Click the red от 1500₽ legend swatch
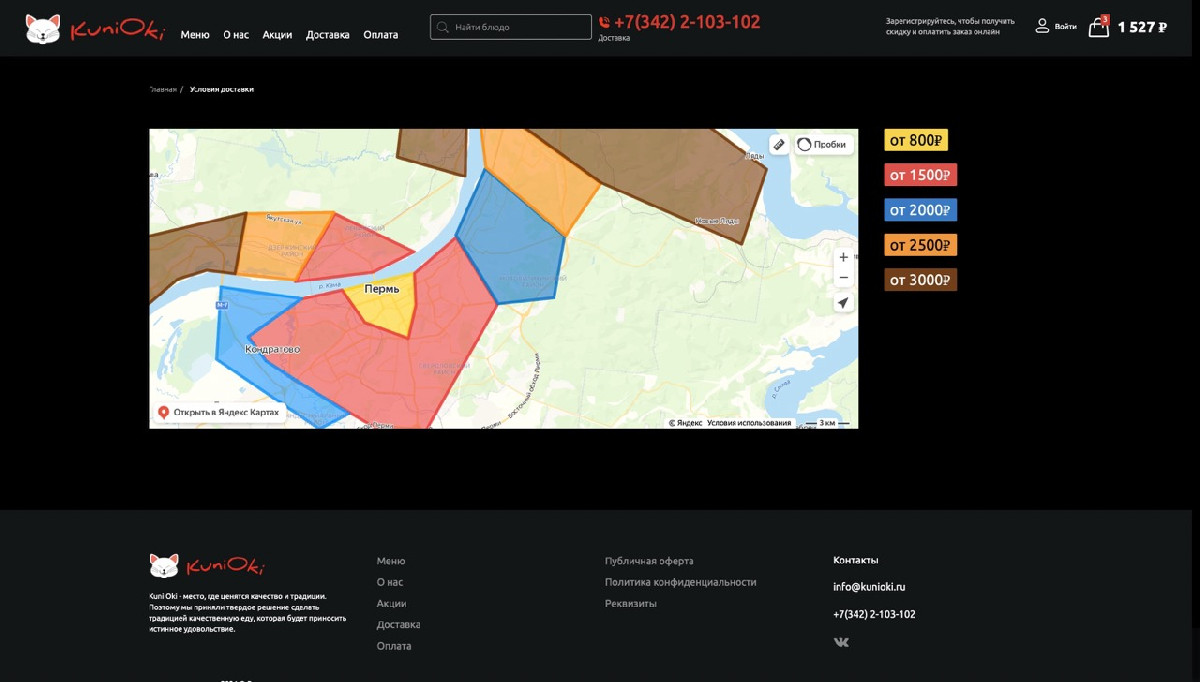The height and width of the screenshot is (682, 1200). point(921,175)
